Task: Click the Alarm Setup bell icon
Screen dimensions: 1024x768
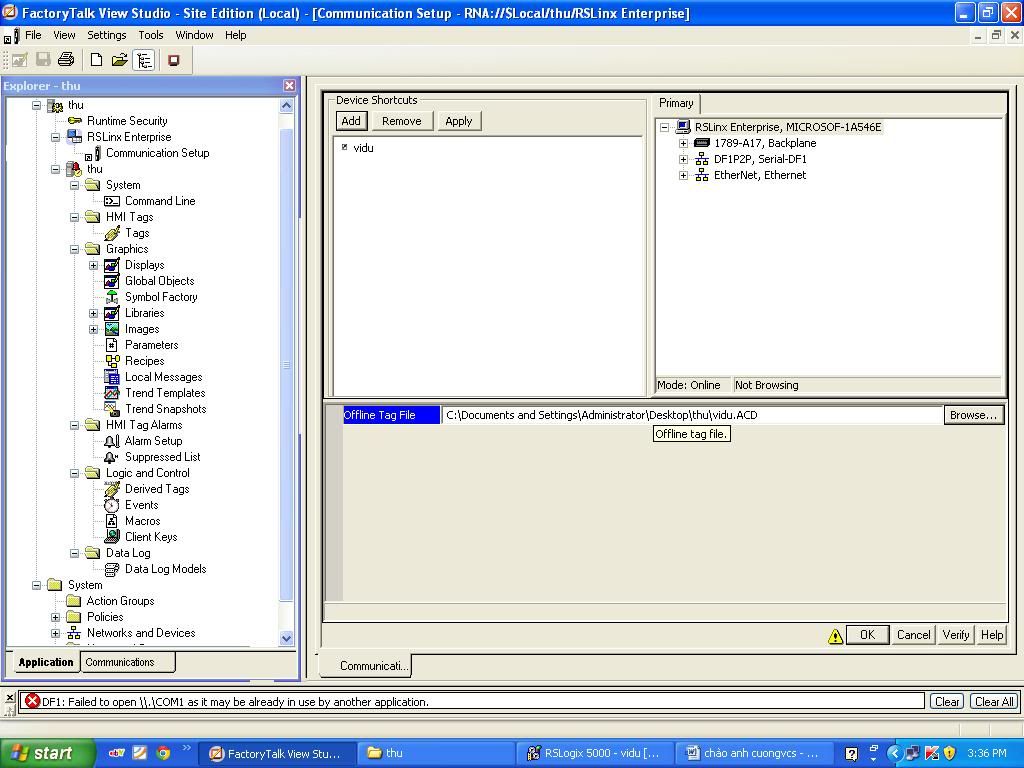Action: (x=112, y=441)
